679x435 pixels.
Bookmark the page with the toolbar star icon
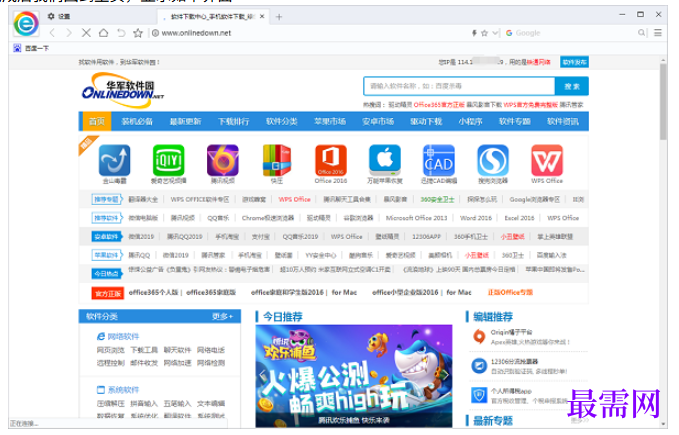[x=138, y=33]
